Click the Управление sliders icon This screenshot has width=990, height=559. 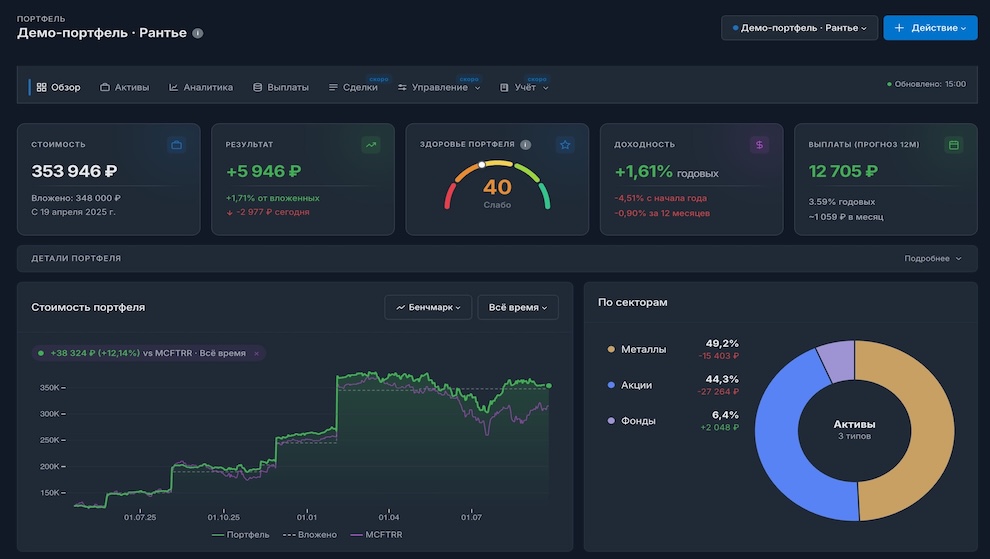402,87
